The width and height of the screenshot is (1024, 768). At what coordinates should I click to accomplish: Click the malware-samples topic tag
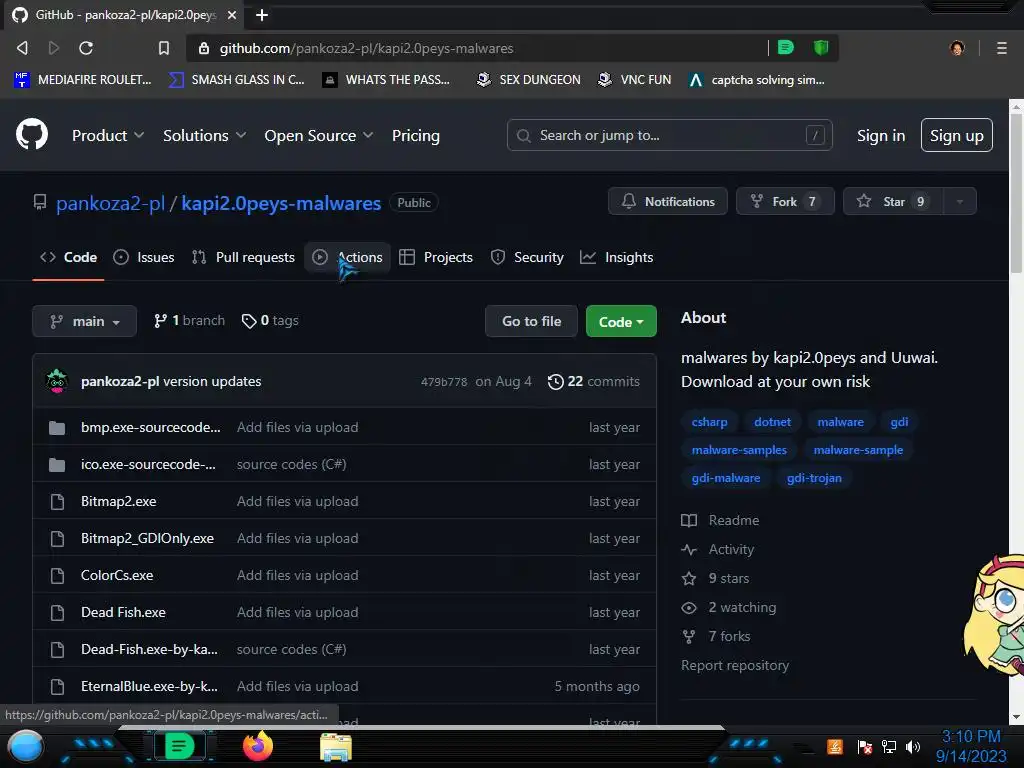point(739,450)
